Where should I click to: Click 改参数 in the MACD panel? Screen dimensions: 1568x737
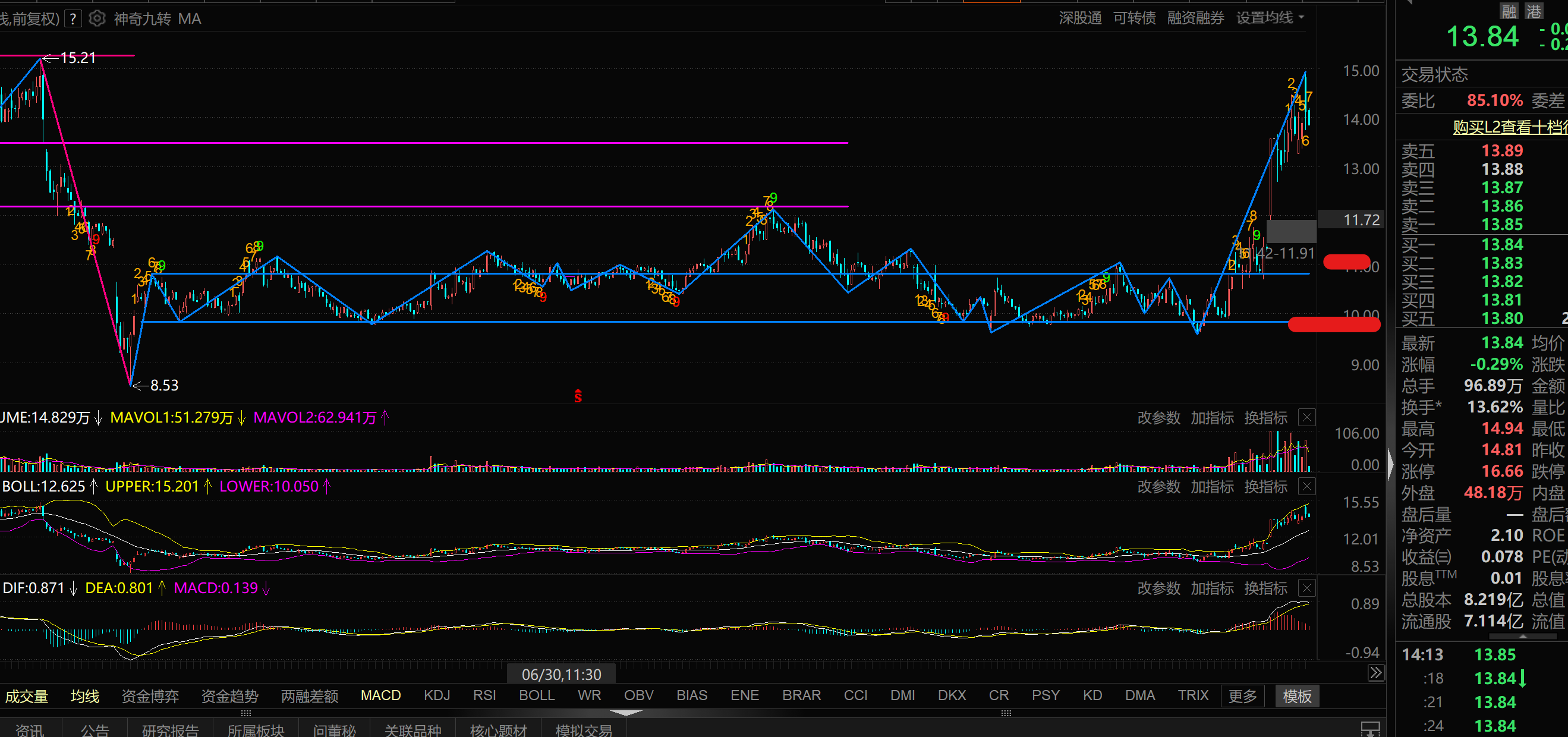click(x=1158, y=588)
